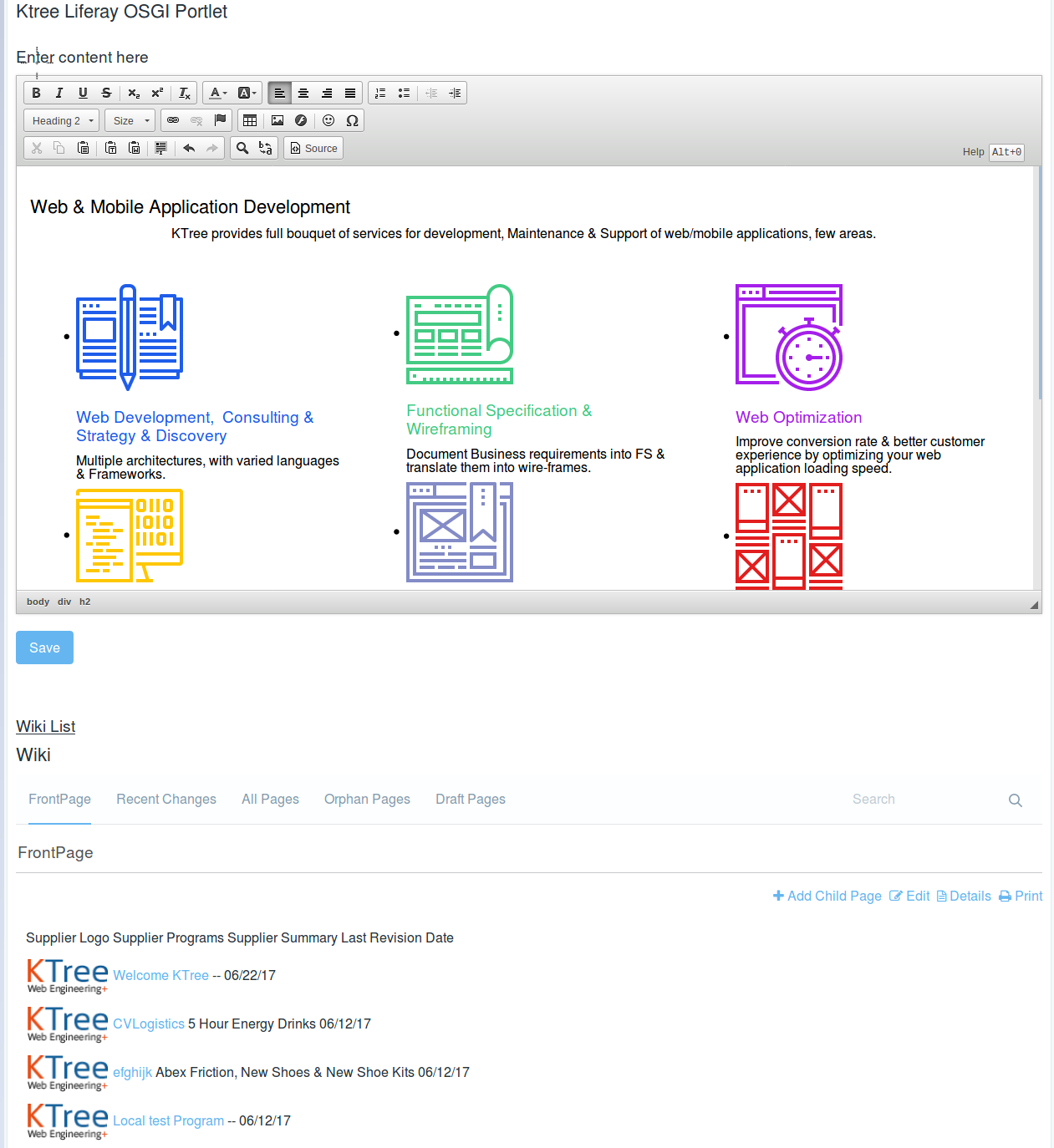Open the text color picker dropdown
Image resolution: width=1054 pixels, height=1148 pixels.
pyautogui.click(x=216, y=93)
